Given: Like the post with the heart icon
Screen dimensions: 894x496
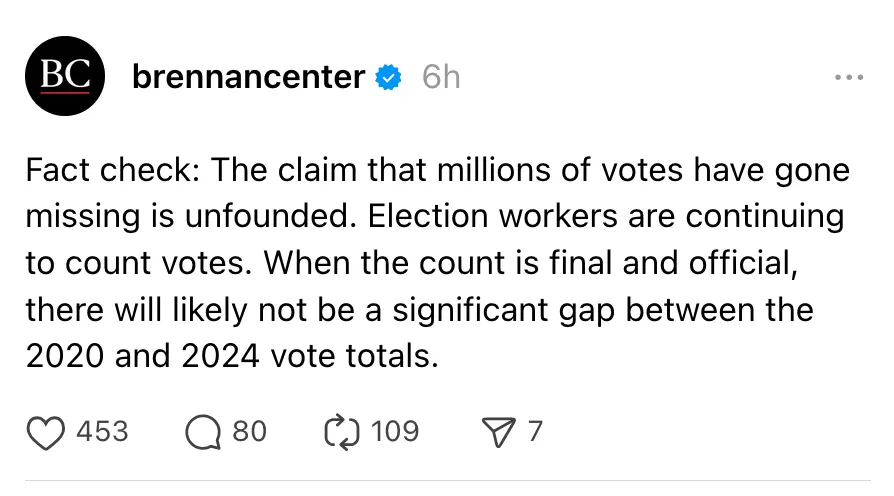Looking at the screenshot, I should pyautogui.click(x=44, y=431).
